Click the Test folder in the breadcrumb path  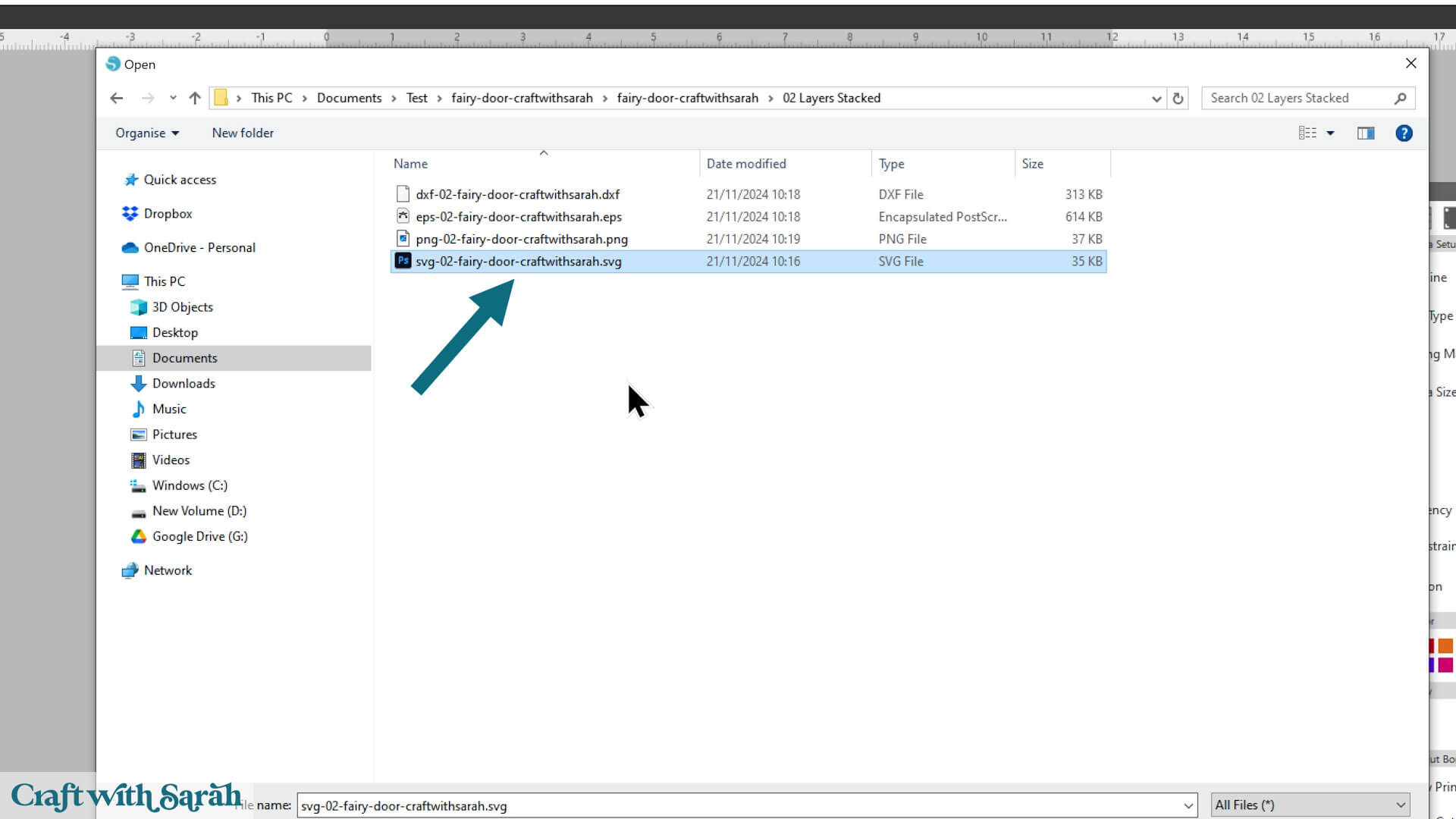[416, 98]
